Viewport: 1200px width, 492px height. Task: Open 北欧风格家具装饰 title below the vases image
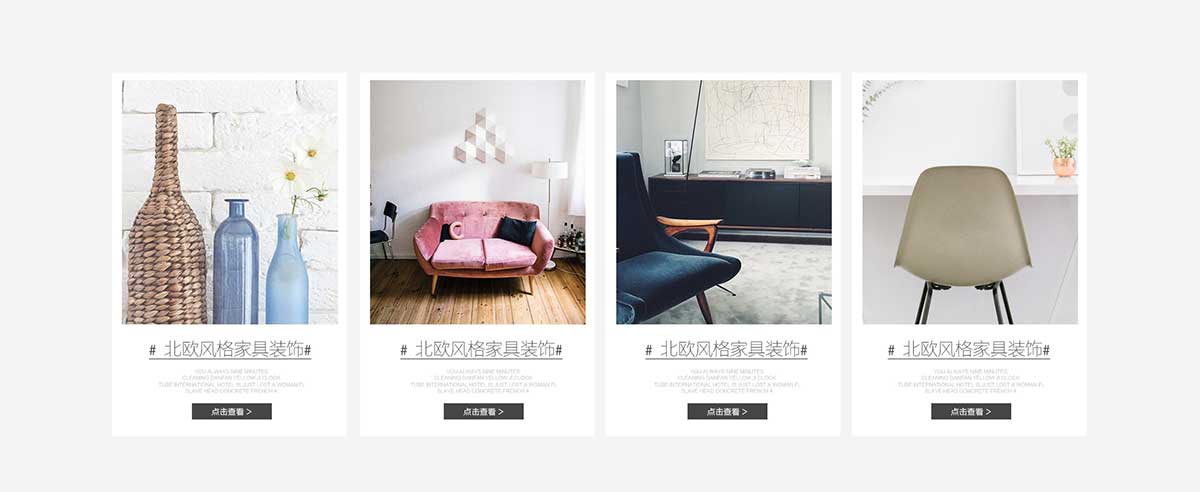[230, 350]
